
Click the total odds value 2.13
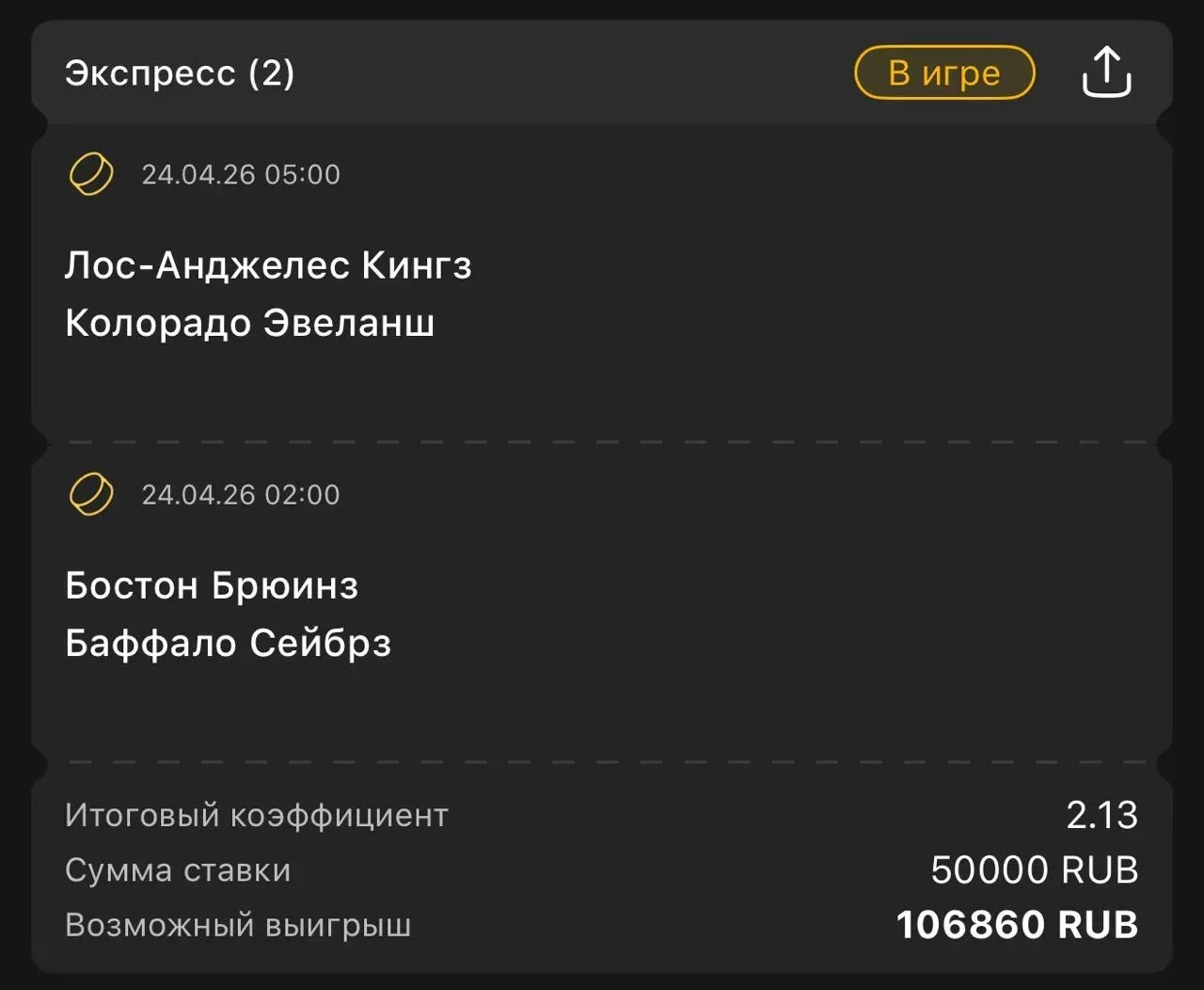coord(1101,815)
